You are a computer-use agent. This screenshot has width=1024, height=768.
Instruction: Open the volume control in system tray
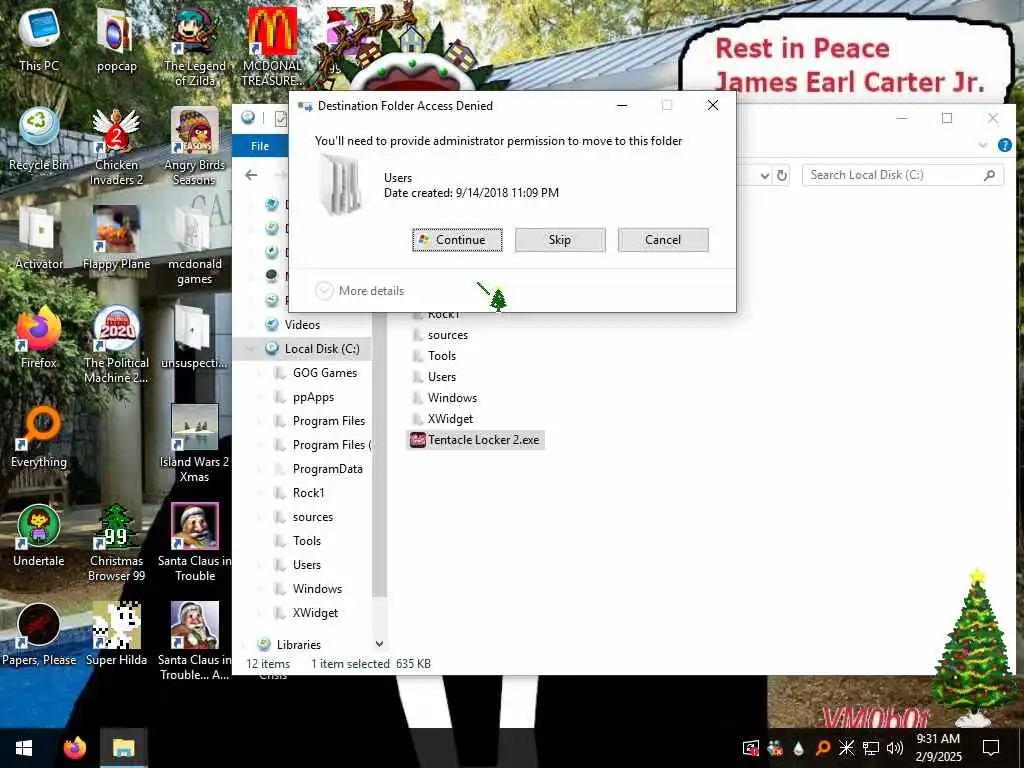pos(895,748)
